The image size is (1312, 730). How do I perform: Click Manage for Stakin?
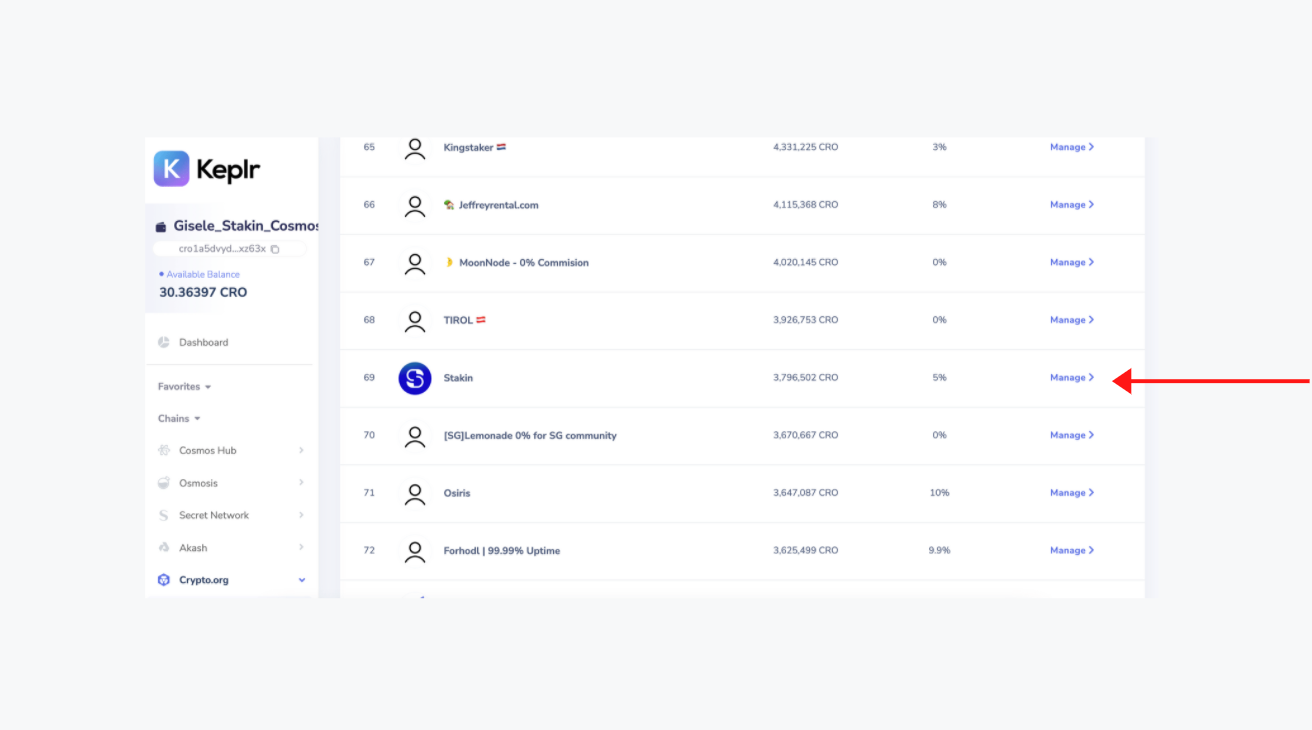coord(1072,378)
